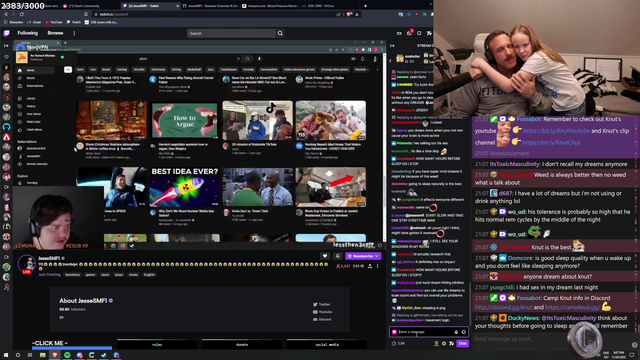Open the emote picker in chat input
The height and width of the screenshot is (360, 640).
[464, 332]
